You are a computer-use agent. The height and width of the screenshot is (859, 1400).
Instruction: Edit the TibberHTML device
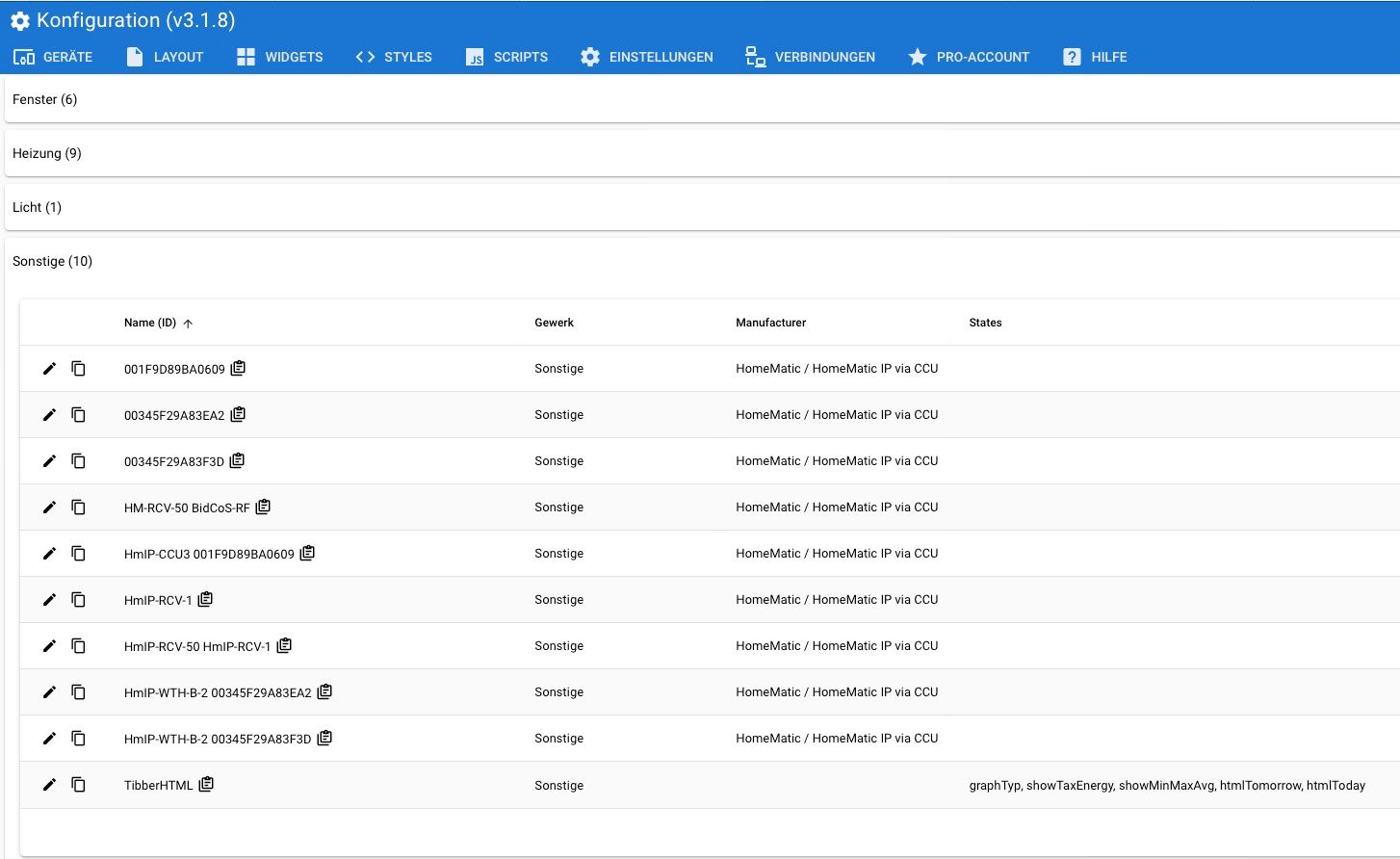click(x=49, y=785)
